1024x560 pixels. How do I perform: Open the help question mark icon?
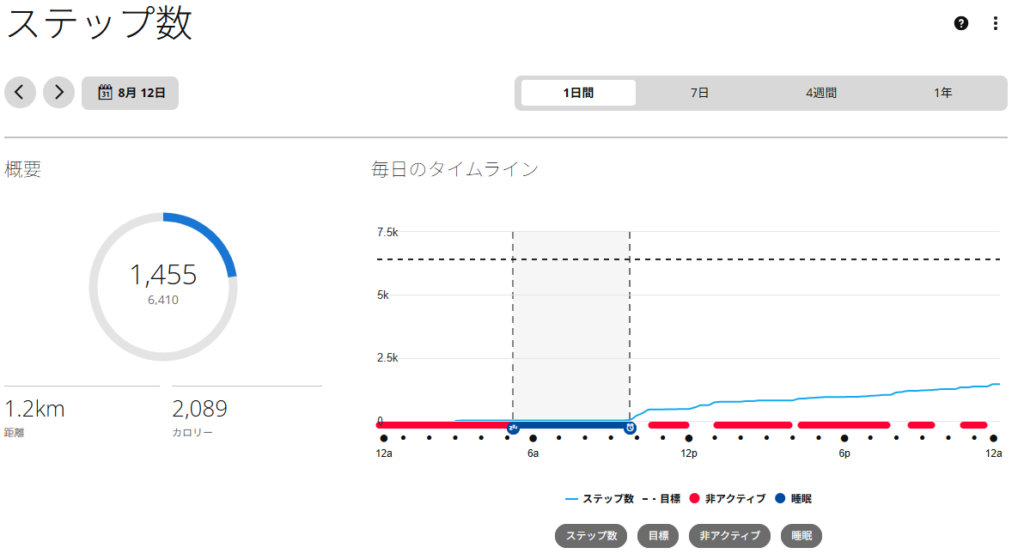point(961,23)
